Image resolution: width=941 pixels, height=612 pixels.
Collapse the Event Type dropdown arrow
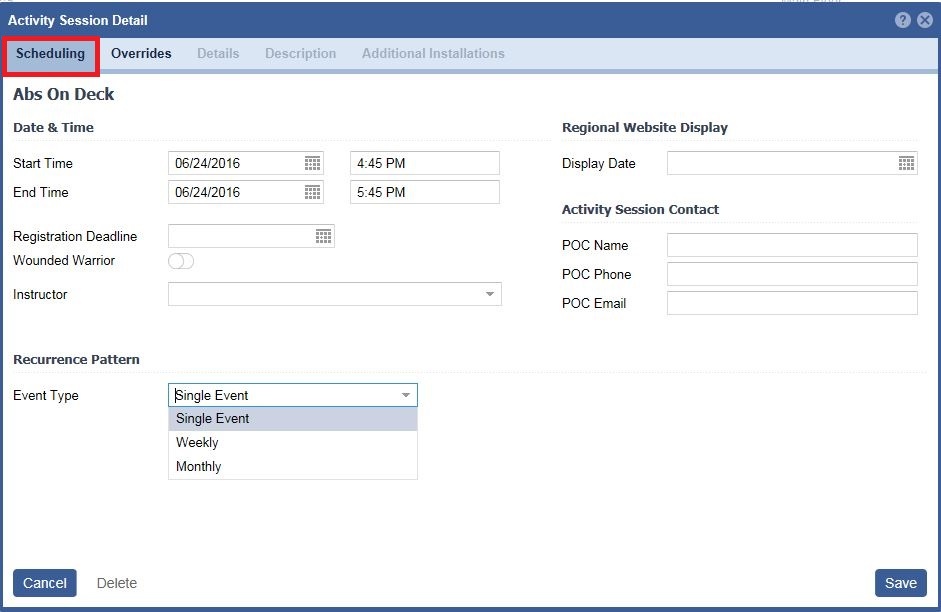406,395
